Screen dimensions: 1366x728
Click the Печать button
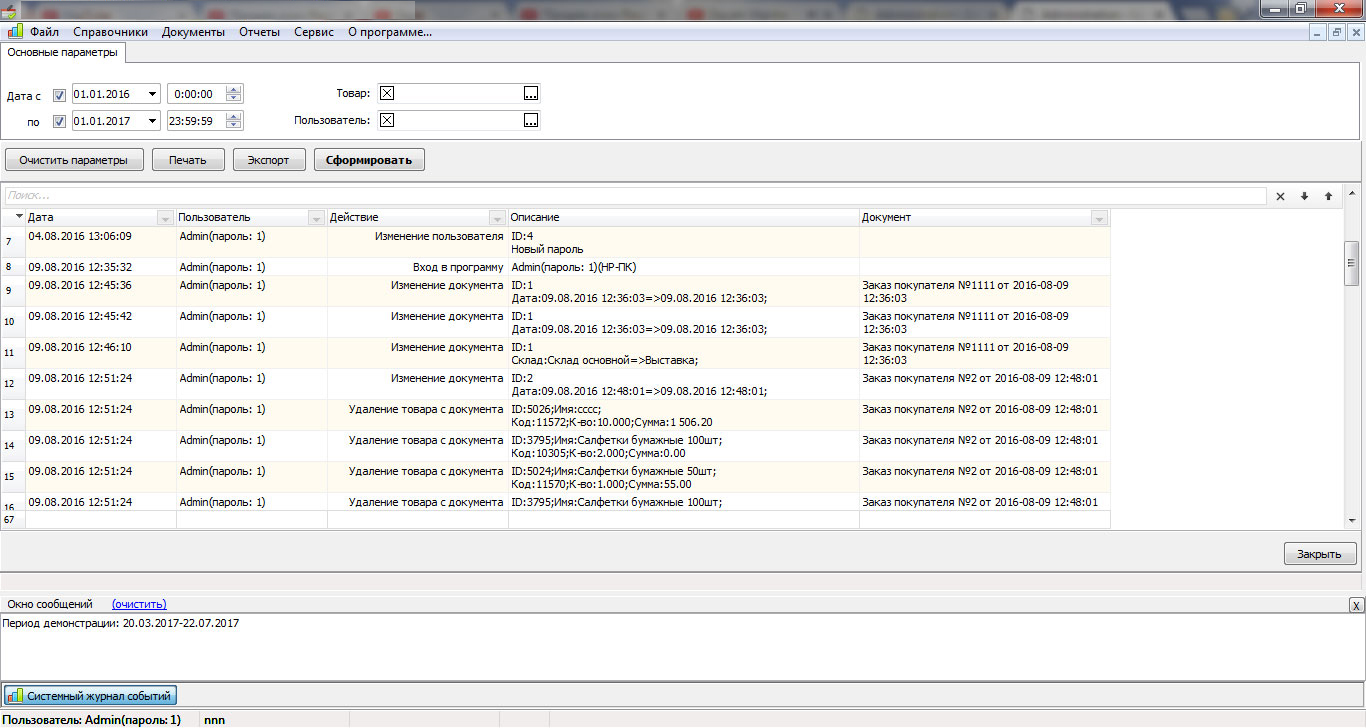pos(187,160)
